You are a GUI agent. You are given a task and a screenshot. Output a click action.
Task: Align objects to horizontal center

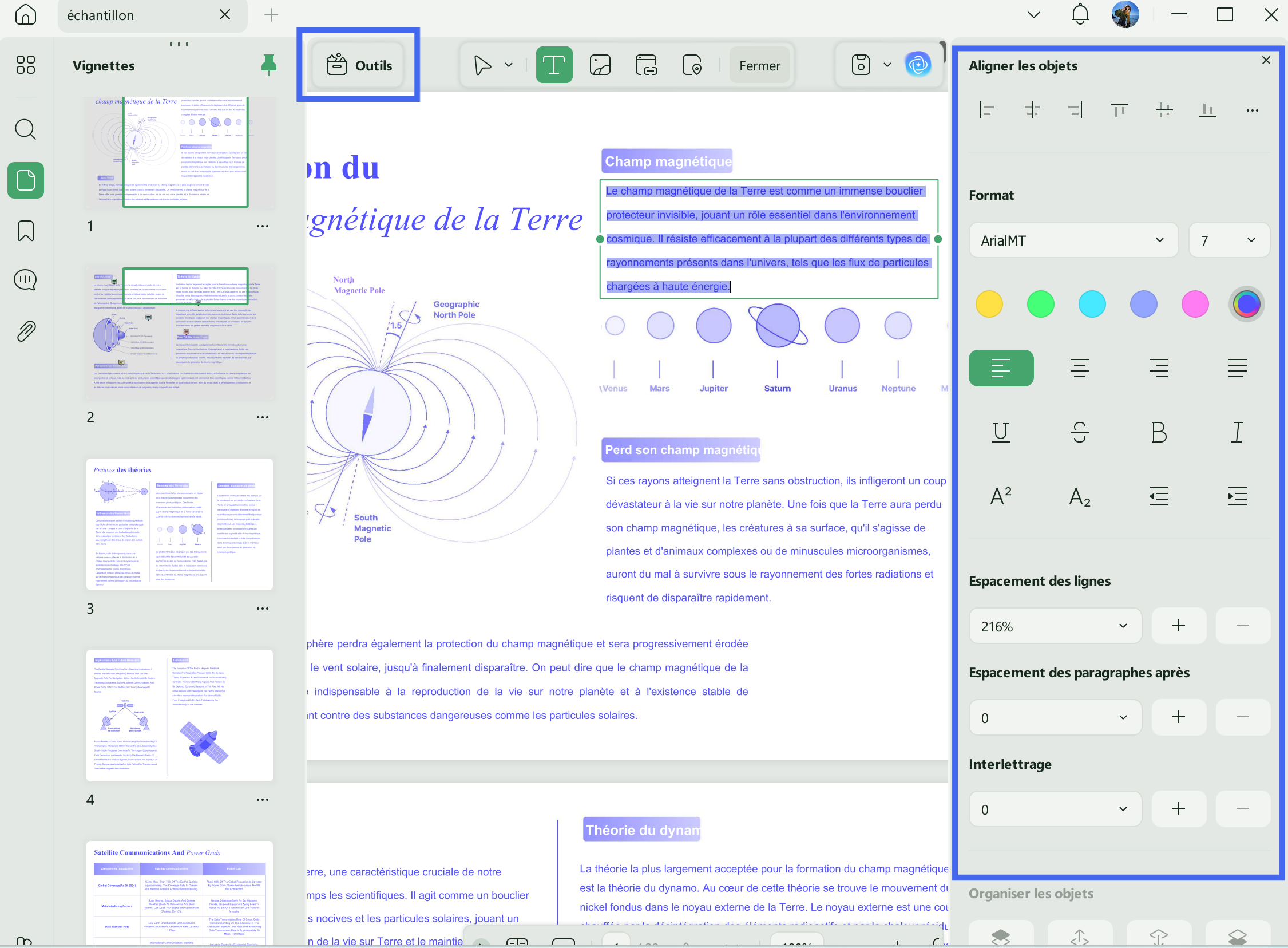pyautogui.click(x=1032, y=109)
